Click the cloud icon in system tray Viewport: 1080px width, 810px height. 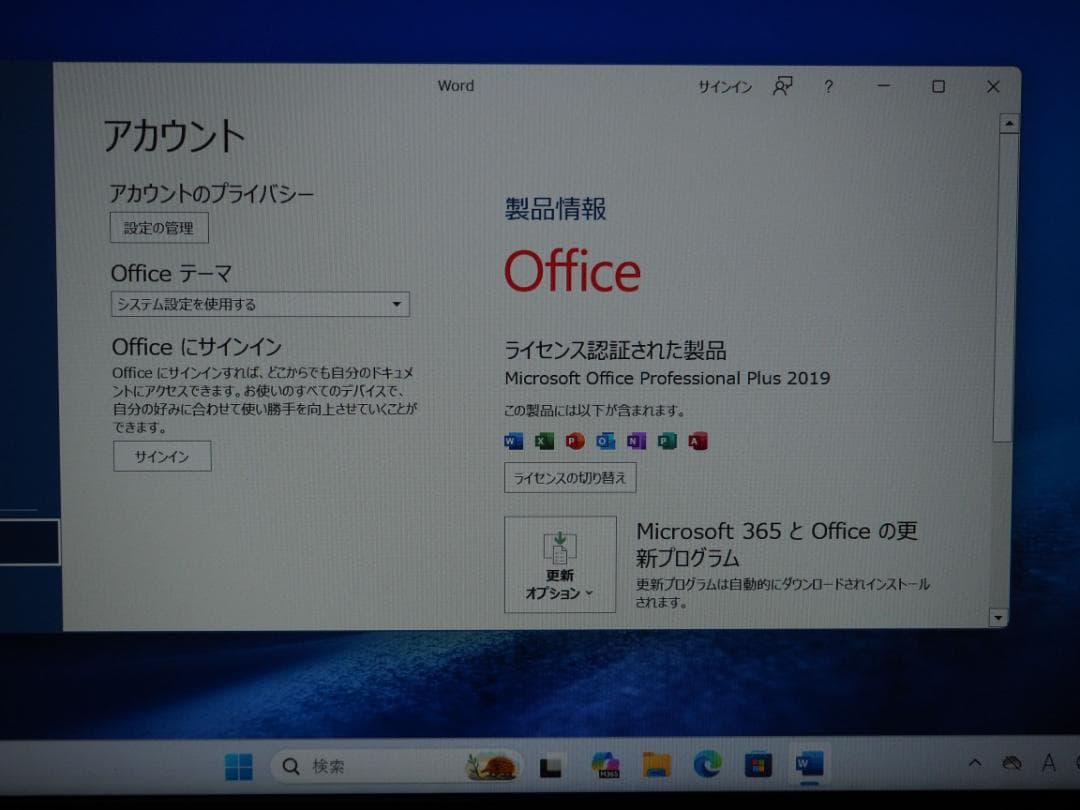[1012, 763]
